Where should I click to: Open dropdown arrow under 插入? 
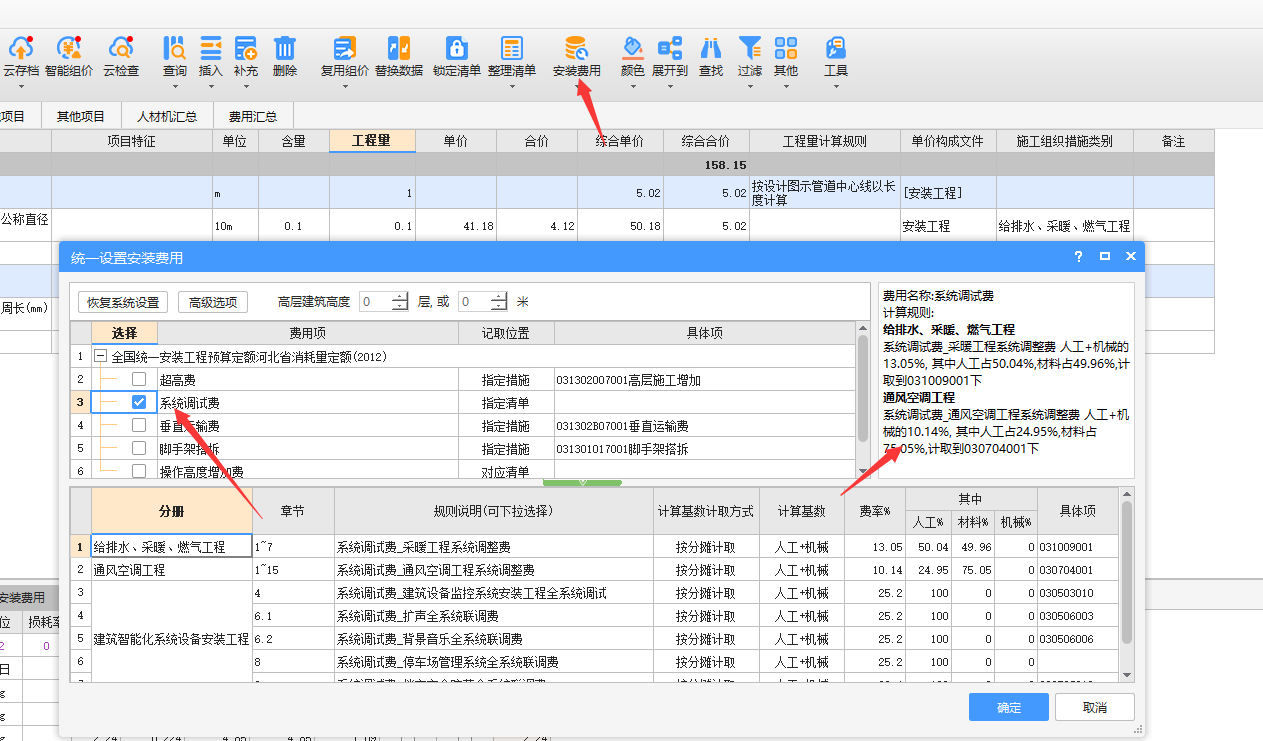[x=211, y=86]
